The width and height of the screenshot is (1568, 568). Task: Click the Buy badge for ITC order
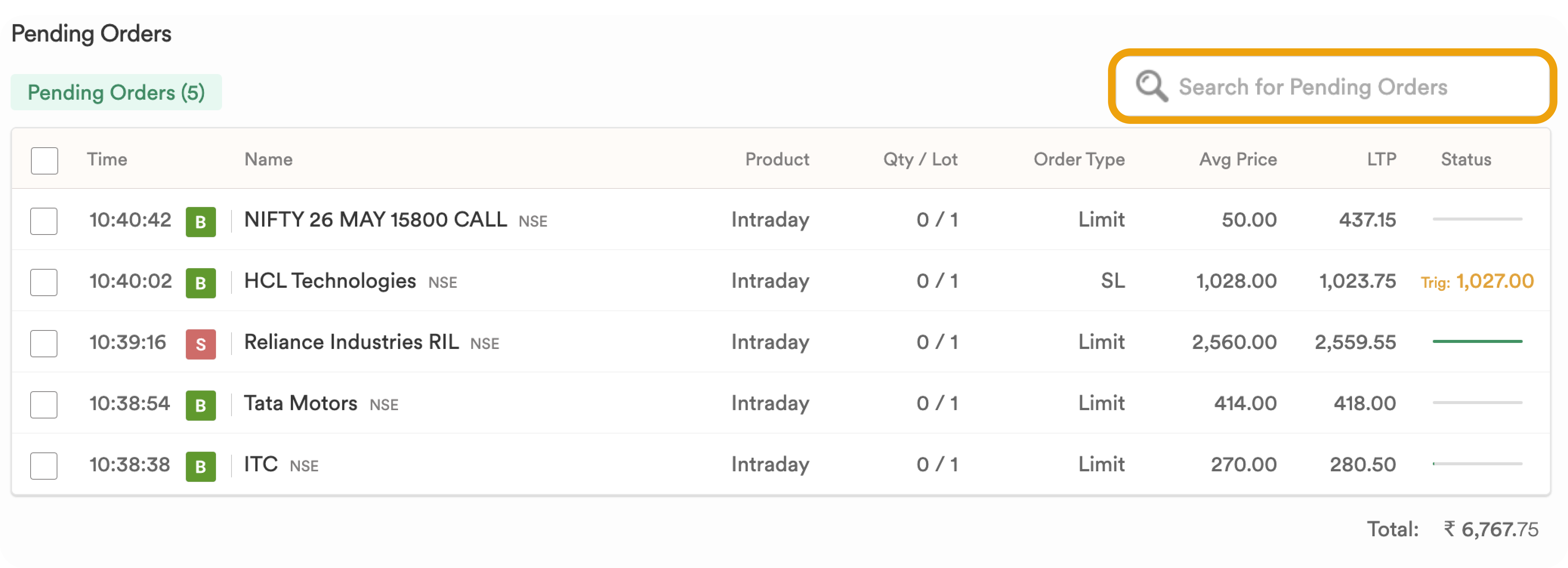tap(201, 466)
